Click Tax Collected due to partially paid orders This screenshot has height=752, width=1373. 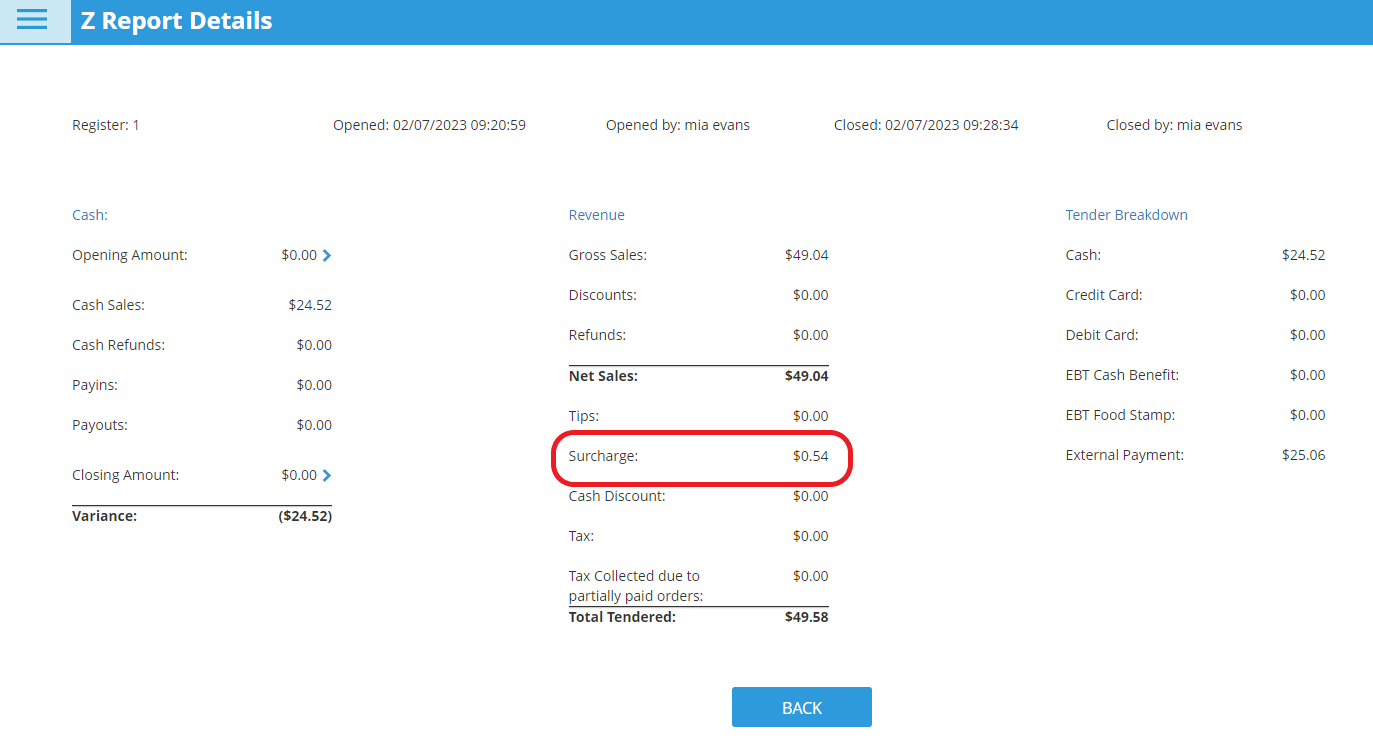coord(636,586)
